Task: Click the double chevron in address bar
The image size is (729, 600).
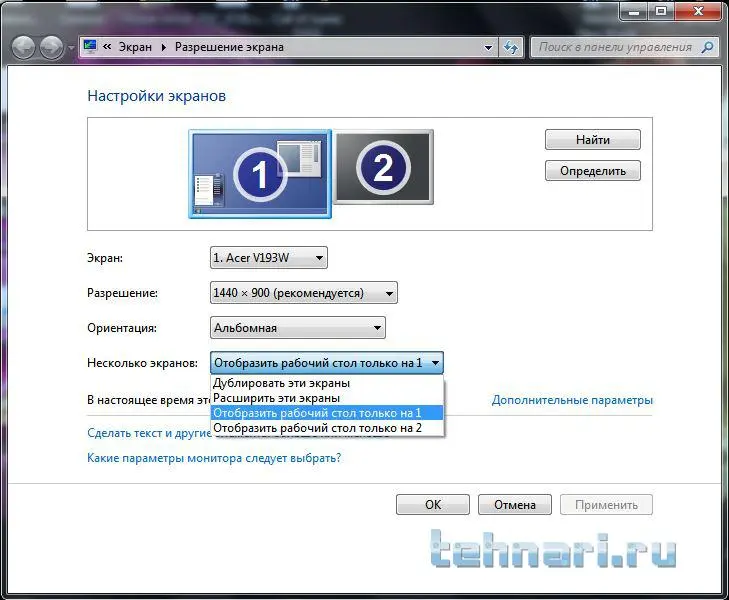Action: tap(107, 46)
